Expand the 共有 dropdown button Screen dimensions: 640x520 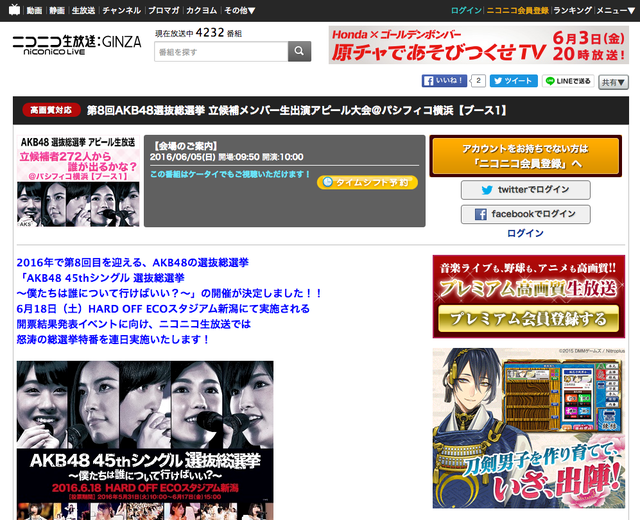613,82
